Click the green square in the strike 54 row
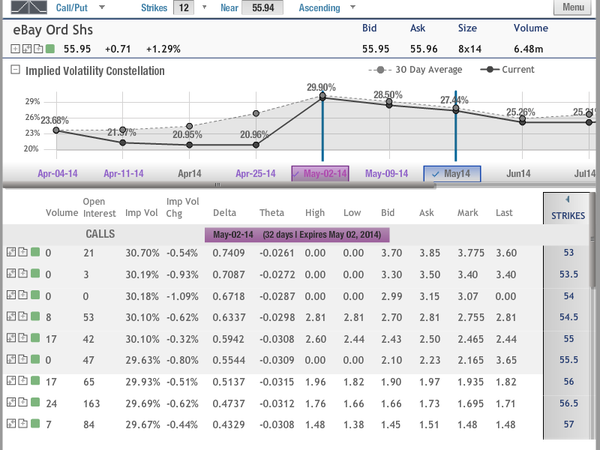The height and width of the screenshot is (450, 600). pyautogui.click(x=35, y=295)
